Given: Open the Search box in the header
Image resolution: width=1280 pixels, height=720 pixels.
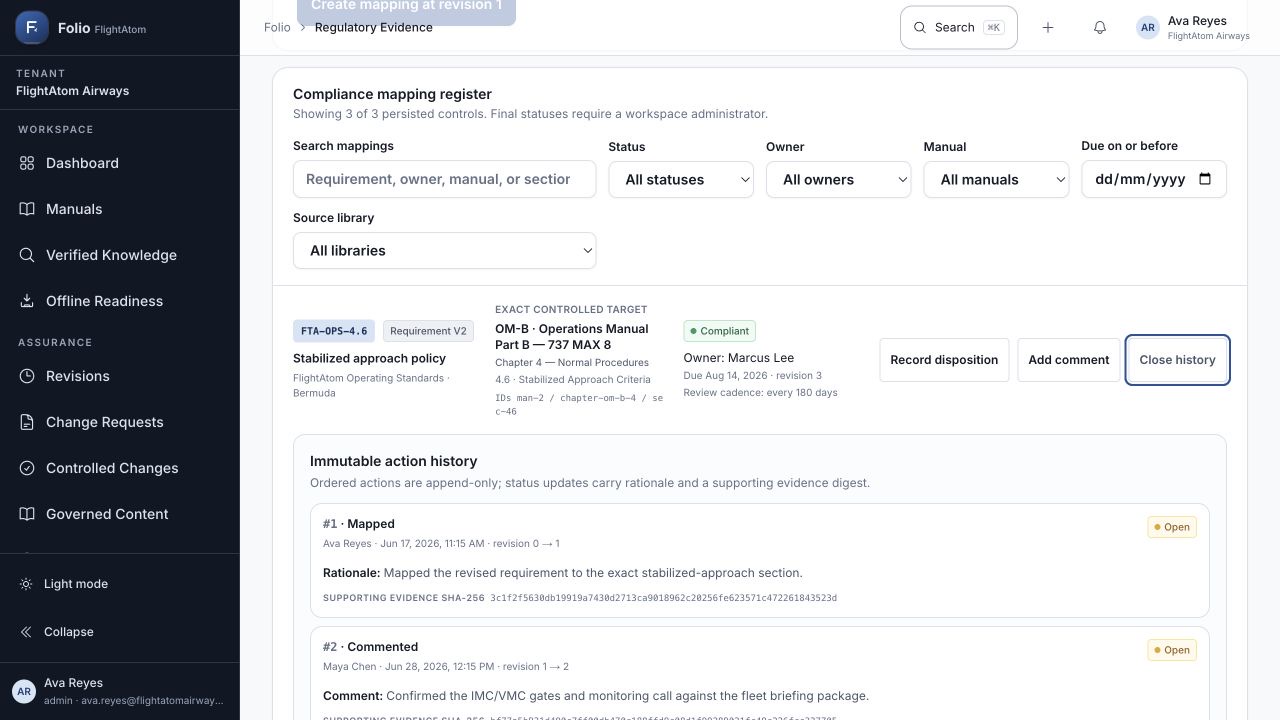Looking at the screenshot, I should [x=959, y=28].
